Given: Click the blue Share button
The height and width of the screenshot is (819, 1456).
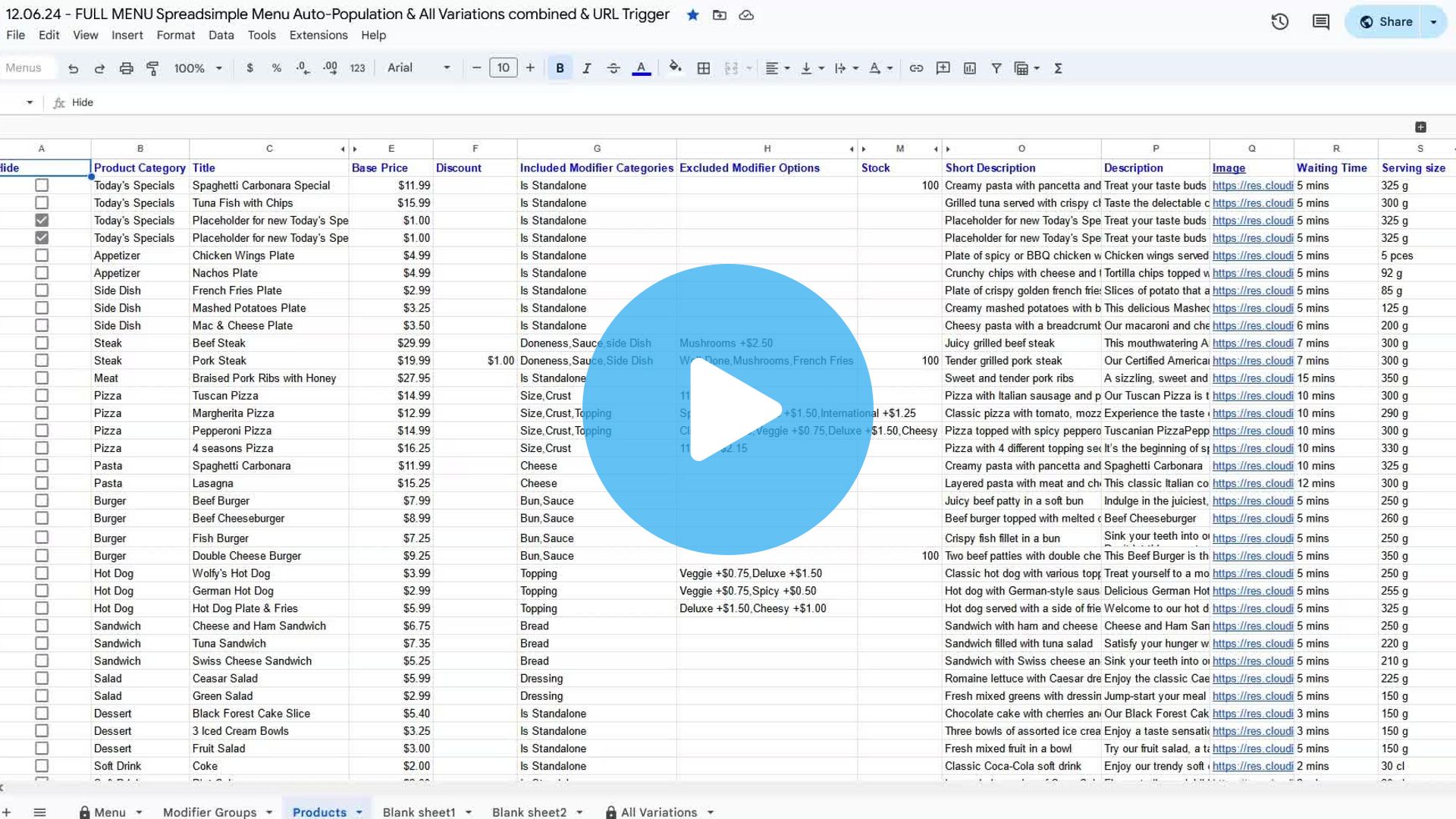Looking at the screenshot, I should click(x=1386, y=22).
